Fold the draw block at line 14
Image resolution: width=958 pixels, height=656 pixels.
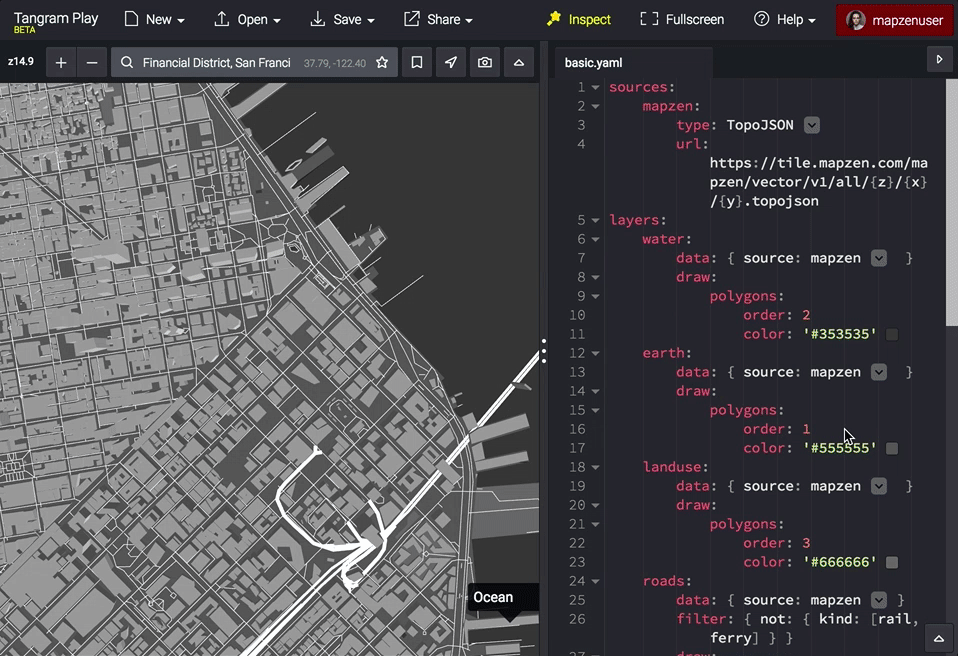[x=596, y=391]
